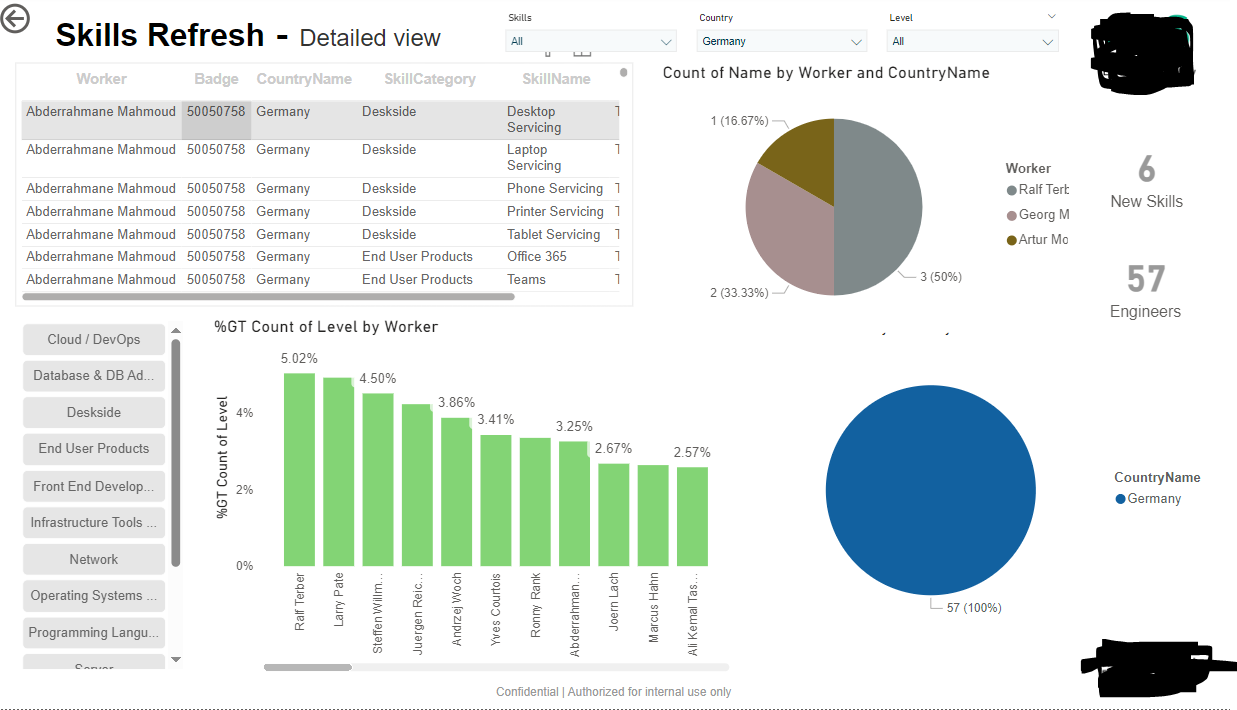Click the Andrzej Woch bar at 3.86%
Image resolution: width=1237 pixels, height=710 pixels.
click(456, 492)
